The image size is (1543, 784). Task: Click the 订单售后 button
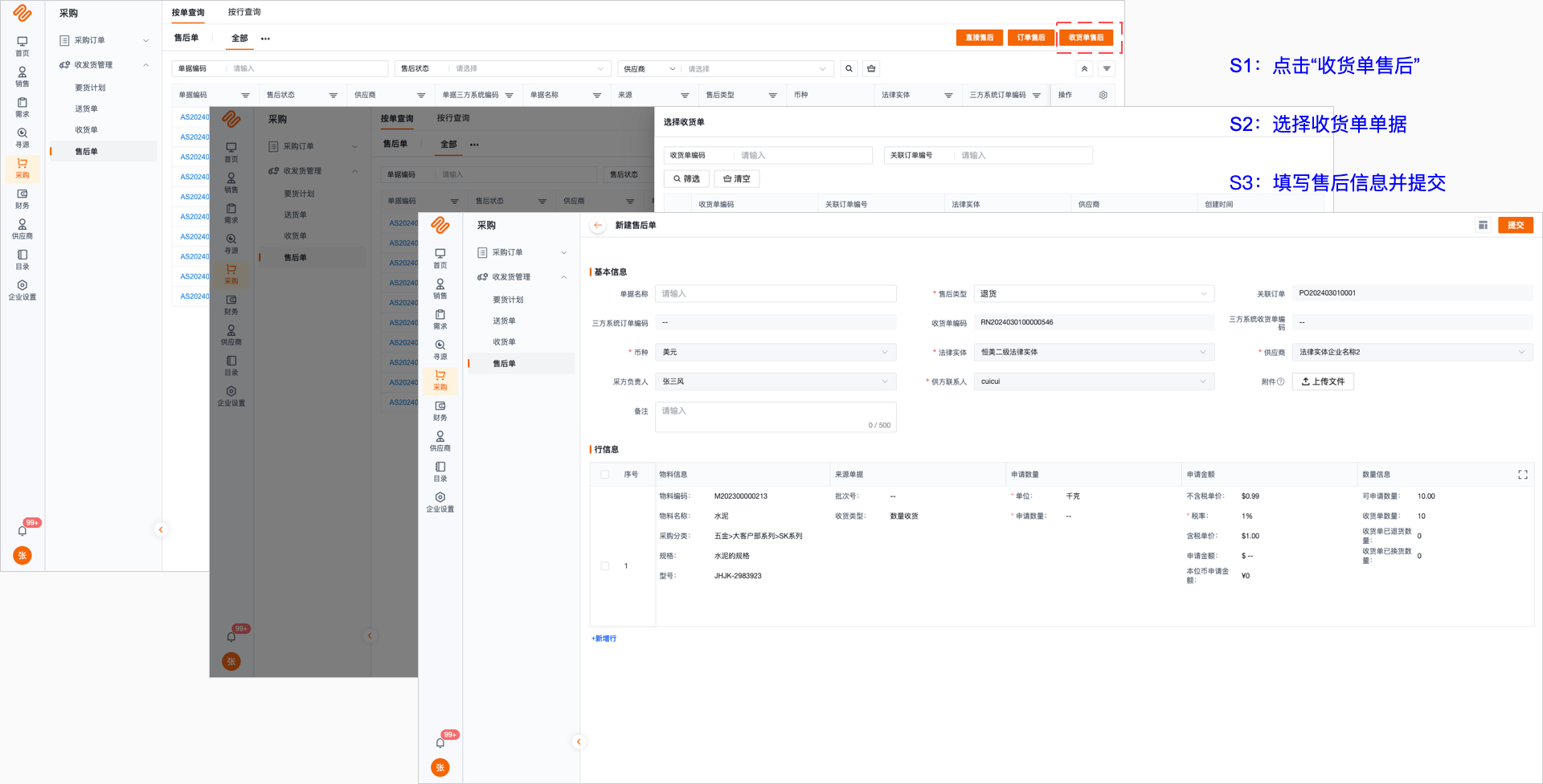pos(1030,38)
